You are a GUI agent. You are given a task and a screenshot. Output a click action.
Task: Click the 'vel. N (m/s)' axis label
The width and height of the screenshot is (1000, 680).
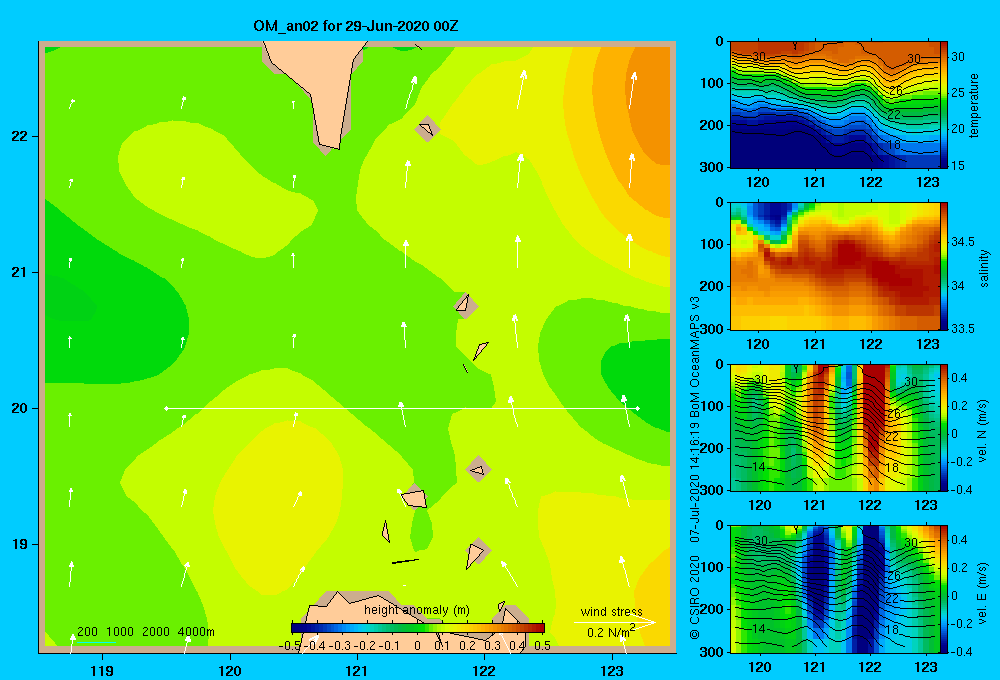[x=982, y=431]
